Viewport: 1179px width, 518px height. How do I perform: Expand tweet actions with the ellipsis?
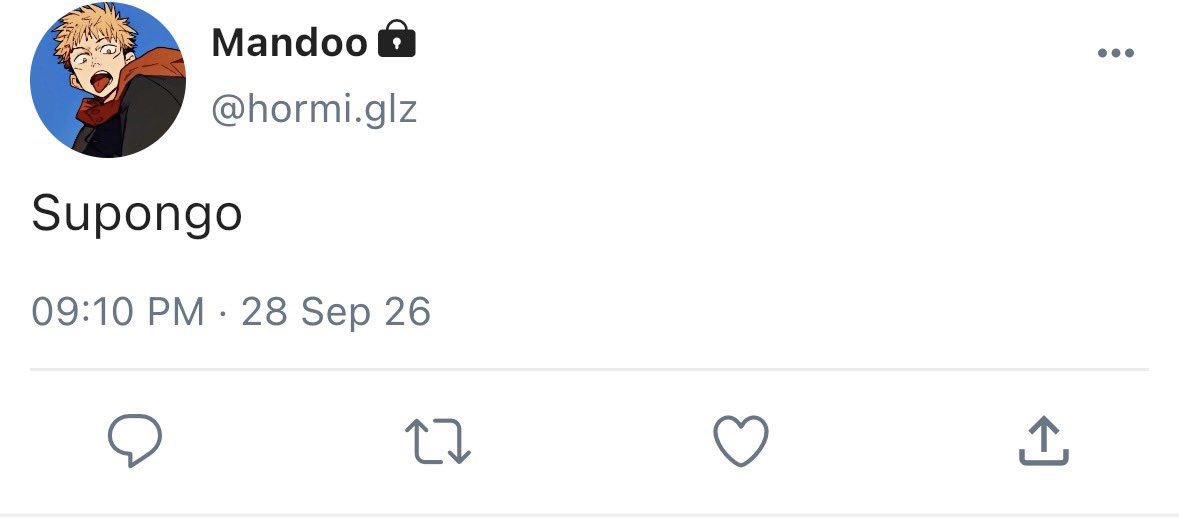click(1115, 53)
